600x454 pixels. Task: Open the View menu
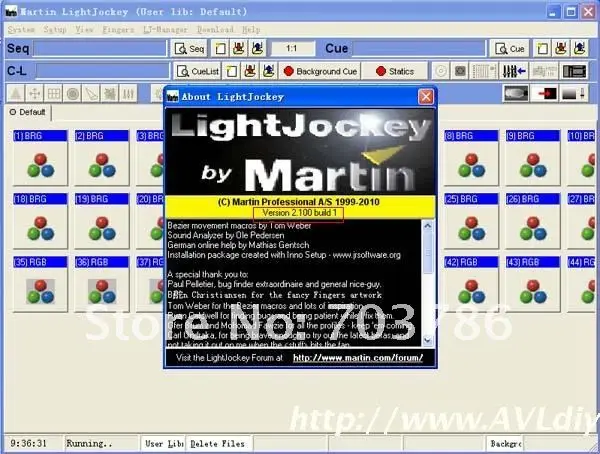click(x=84, y=29)
